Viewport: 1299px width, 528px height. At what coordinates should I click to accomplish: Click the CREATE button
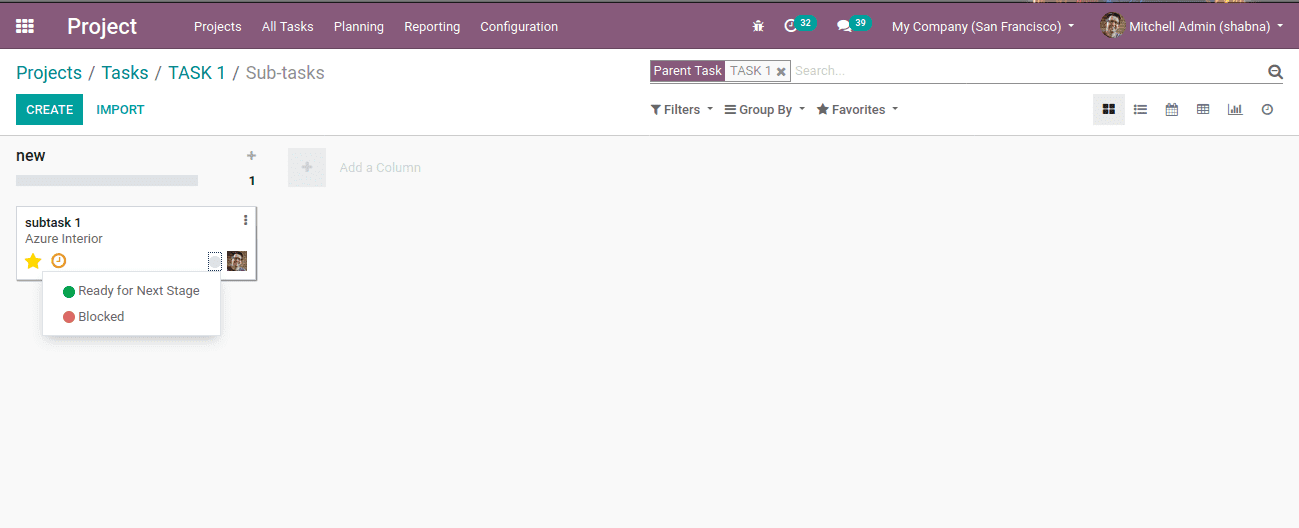click(x=49, y=110)
